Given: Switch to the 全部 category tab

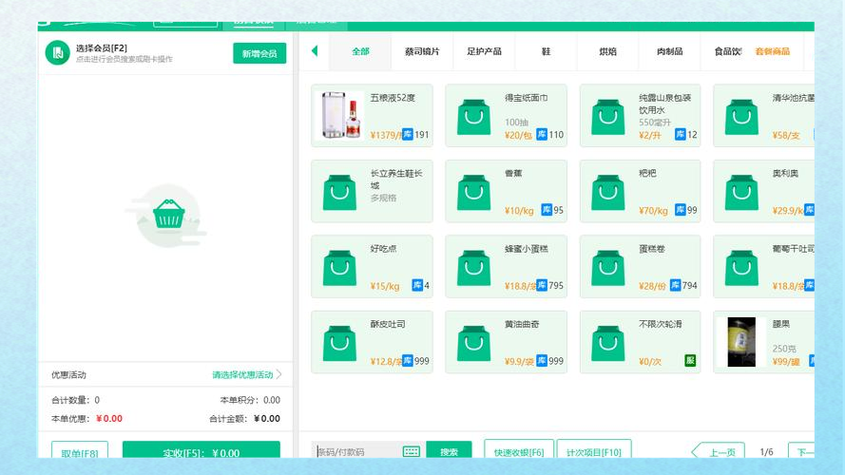Looking at the screenshot, I should (360, 51).
